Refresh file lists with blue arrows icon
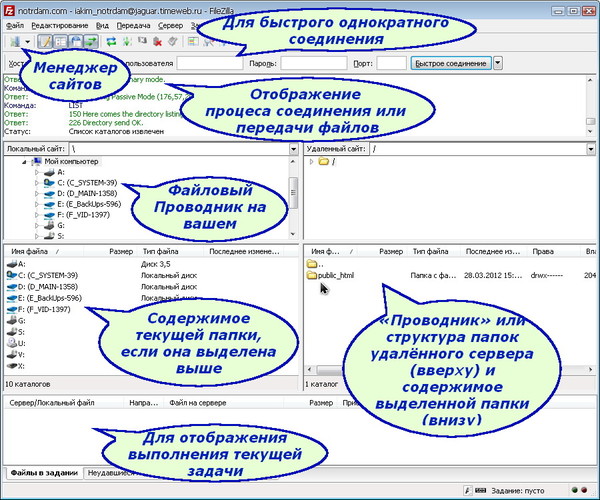Image resolution: width=600 pixels, height=500 pixels. click(x=111, y=41)
